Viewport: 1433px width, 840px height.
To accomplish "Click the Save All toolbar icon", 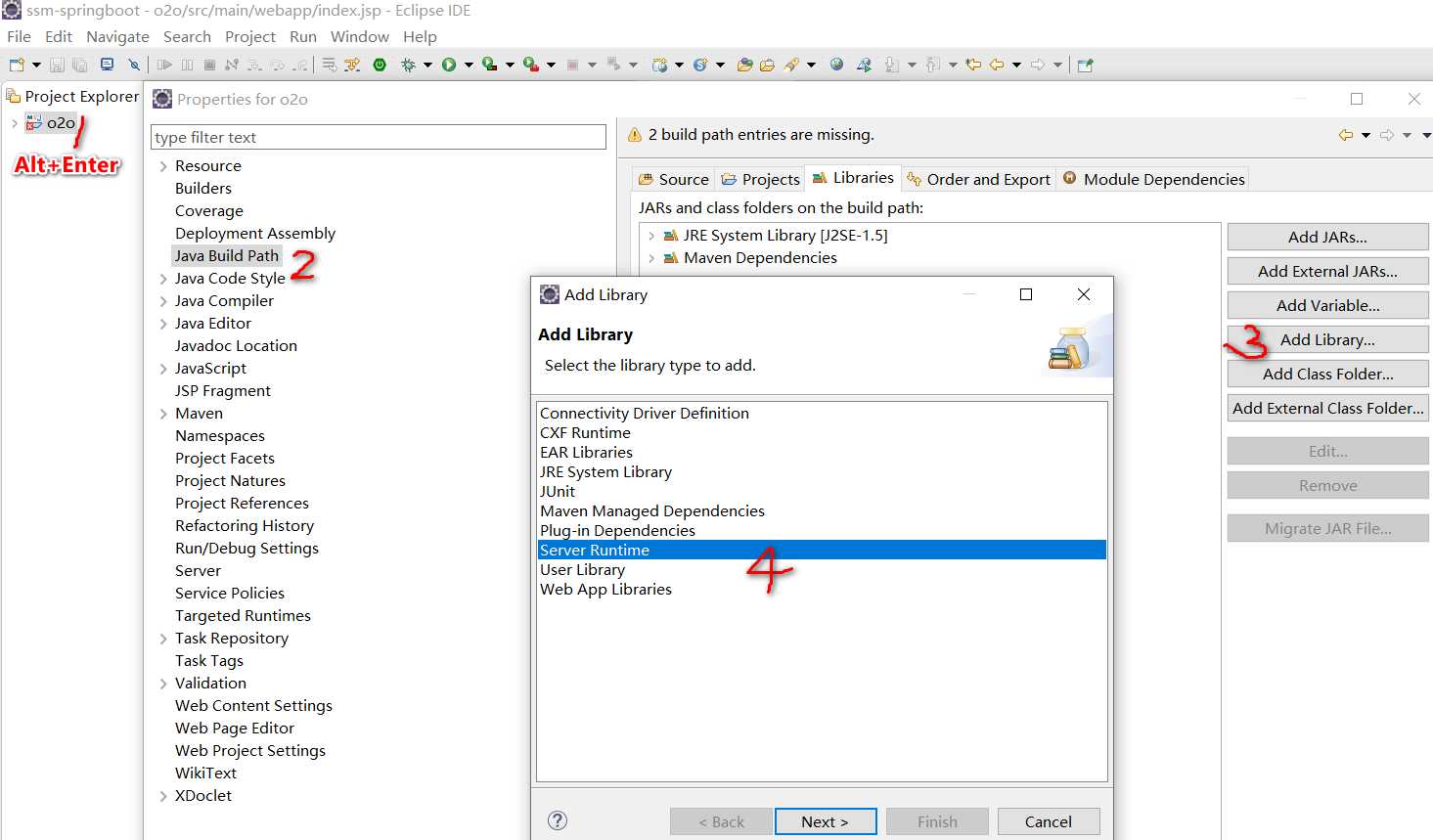I will 79,65.
